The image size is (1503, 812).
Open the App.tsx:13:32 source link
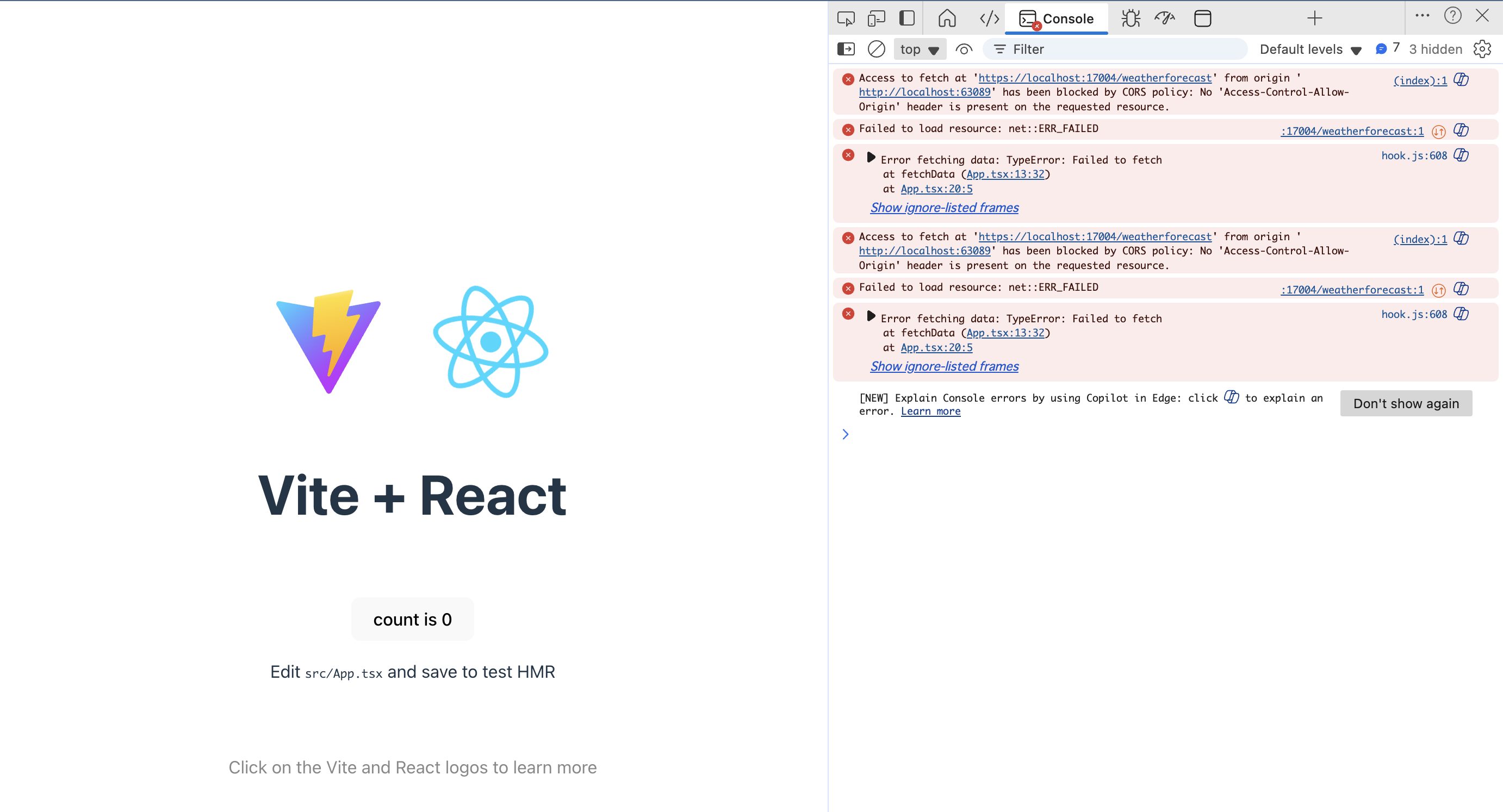coord(1006,174)
